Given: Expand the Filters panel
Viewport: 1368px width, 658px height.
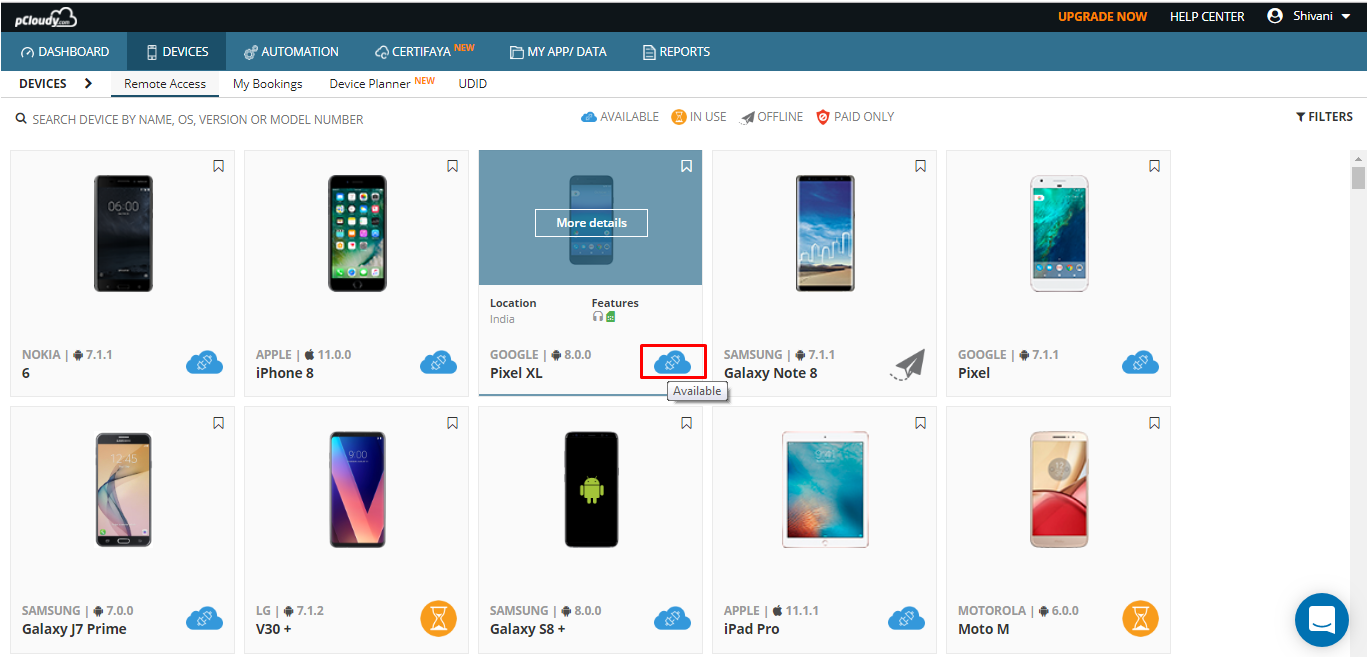Looking at the screenshot, I should 1324,117.
